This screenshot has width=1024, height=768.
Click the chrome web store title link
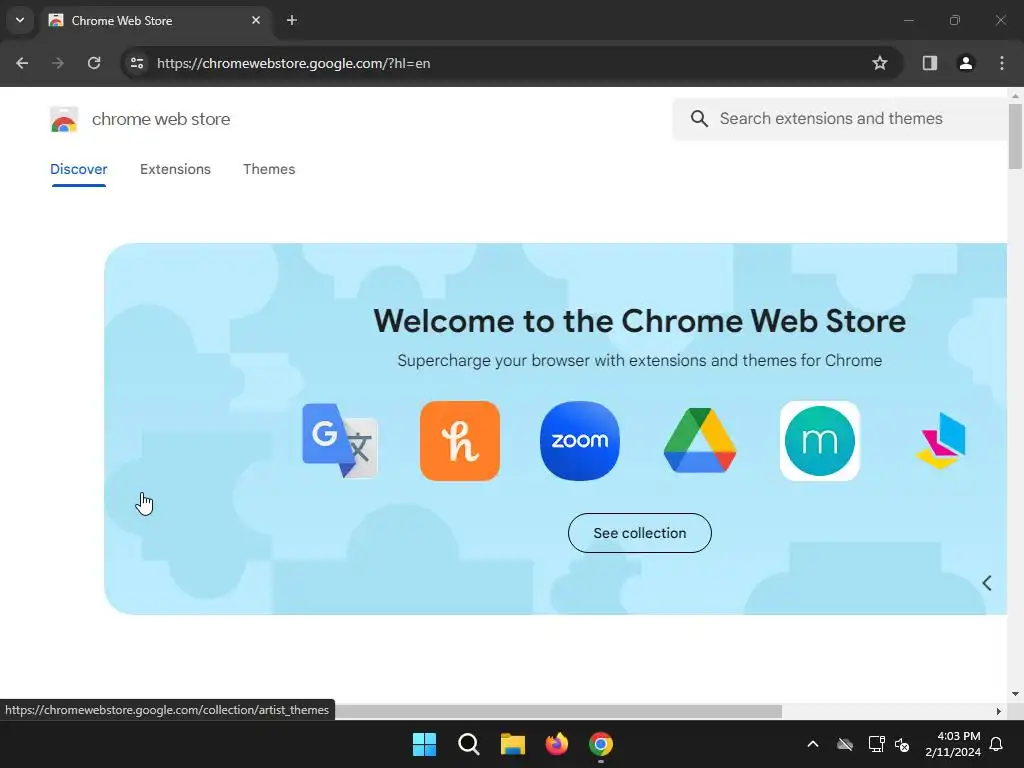[161, 120]
